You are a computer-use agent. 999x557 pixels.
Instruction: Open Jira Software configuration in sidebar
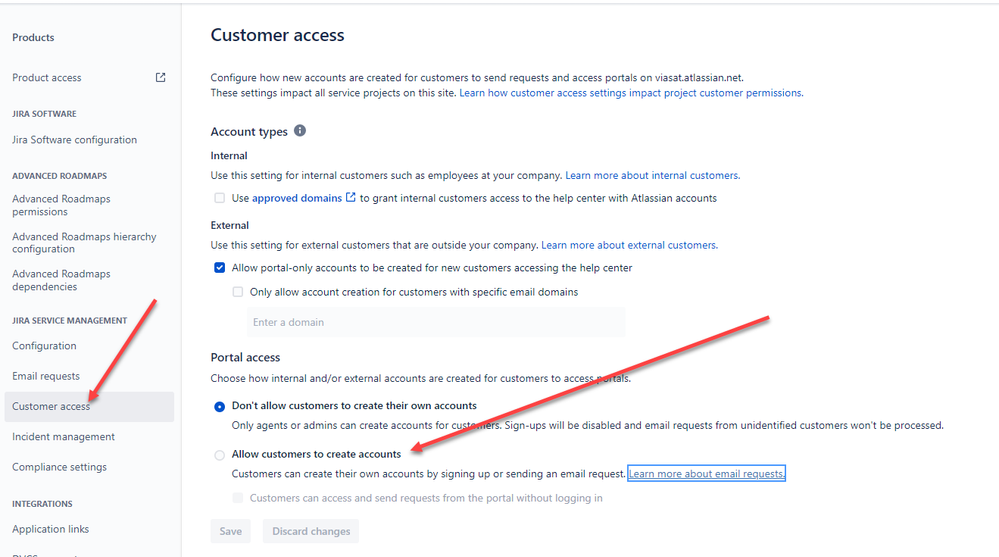point(74,140)
